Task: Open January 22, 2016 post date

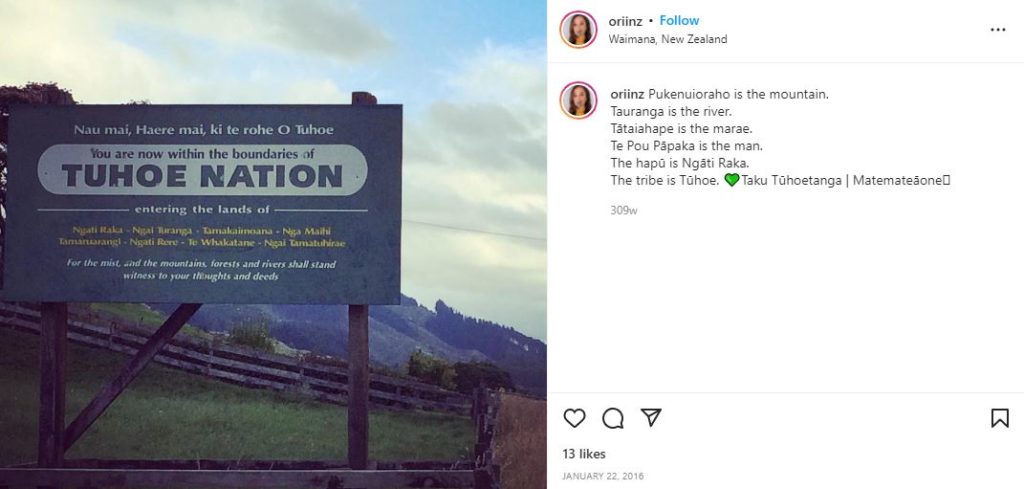Action: 602,477
